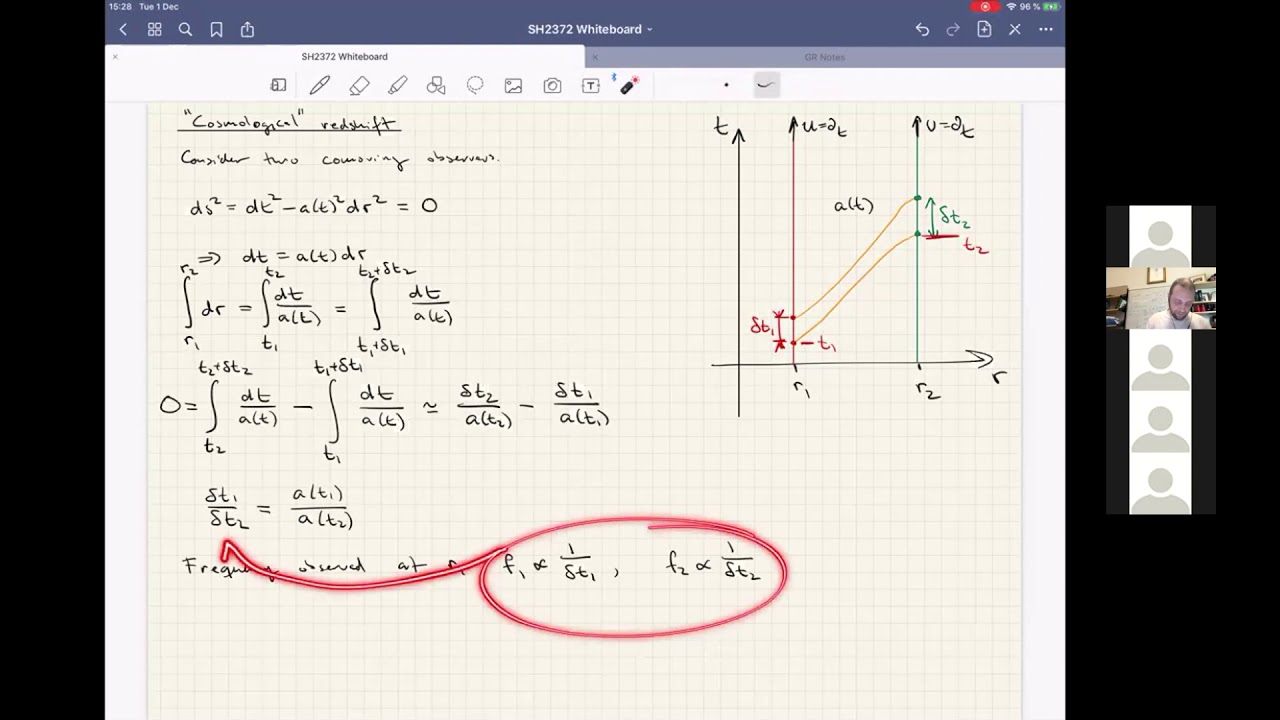Image resolution: width=1280 pixels, height=720 pixels.
Task: Click the 15:28 clock in status bar
Action: click(120, 6)
